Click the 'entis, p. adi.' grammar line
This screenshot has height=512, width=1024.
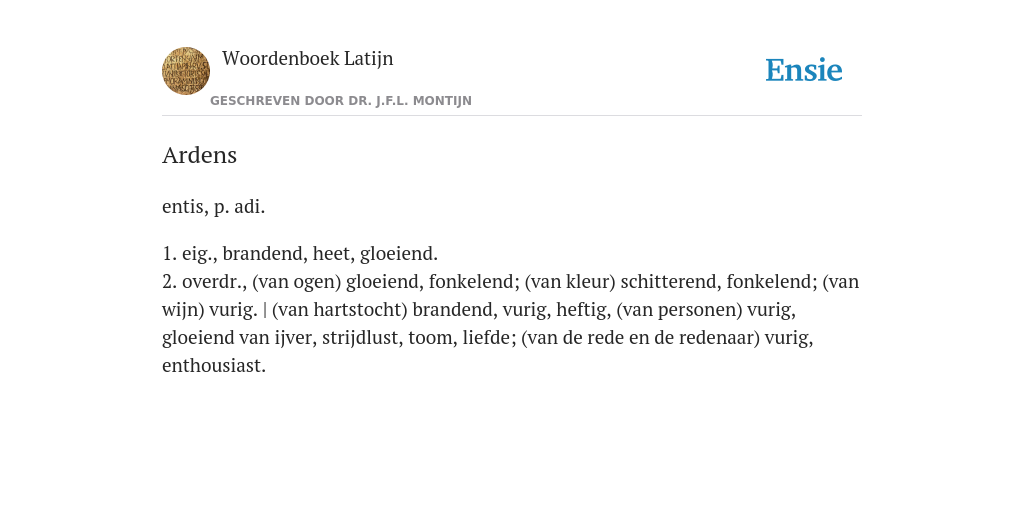[x=214, y=207]
